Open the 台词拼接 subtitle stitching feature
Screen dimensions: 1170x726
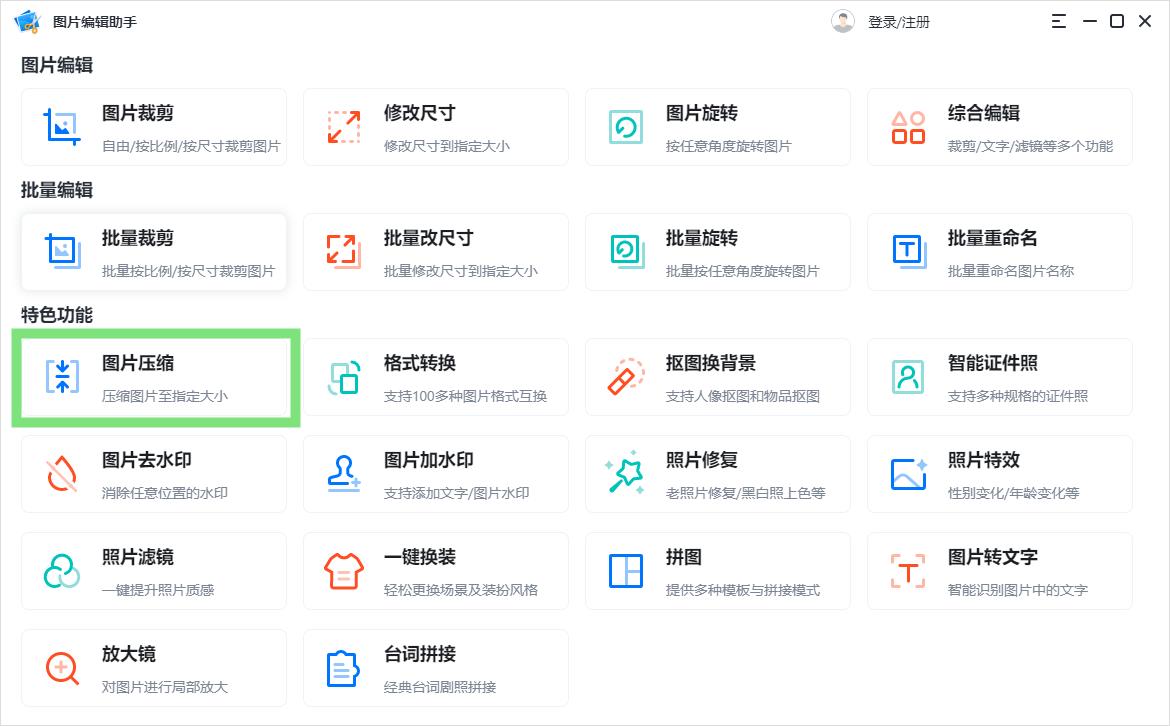[436, 668]
